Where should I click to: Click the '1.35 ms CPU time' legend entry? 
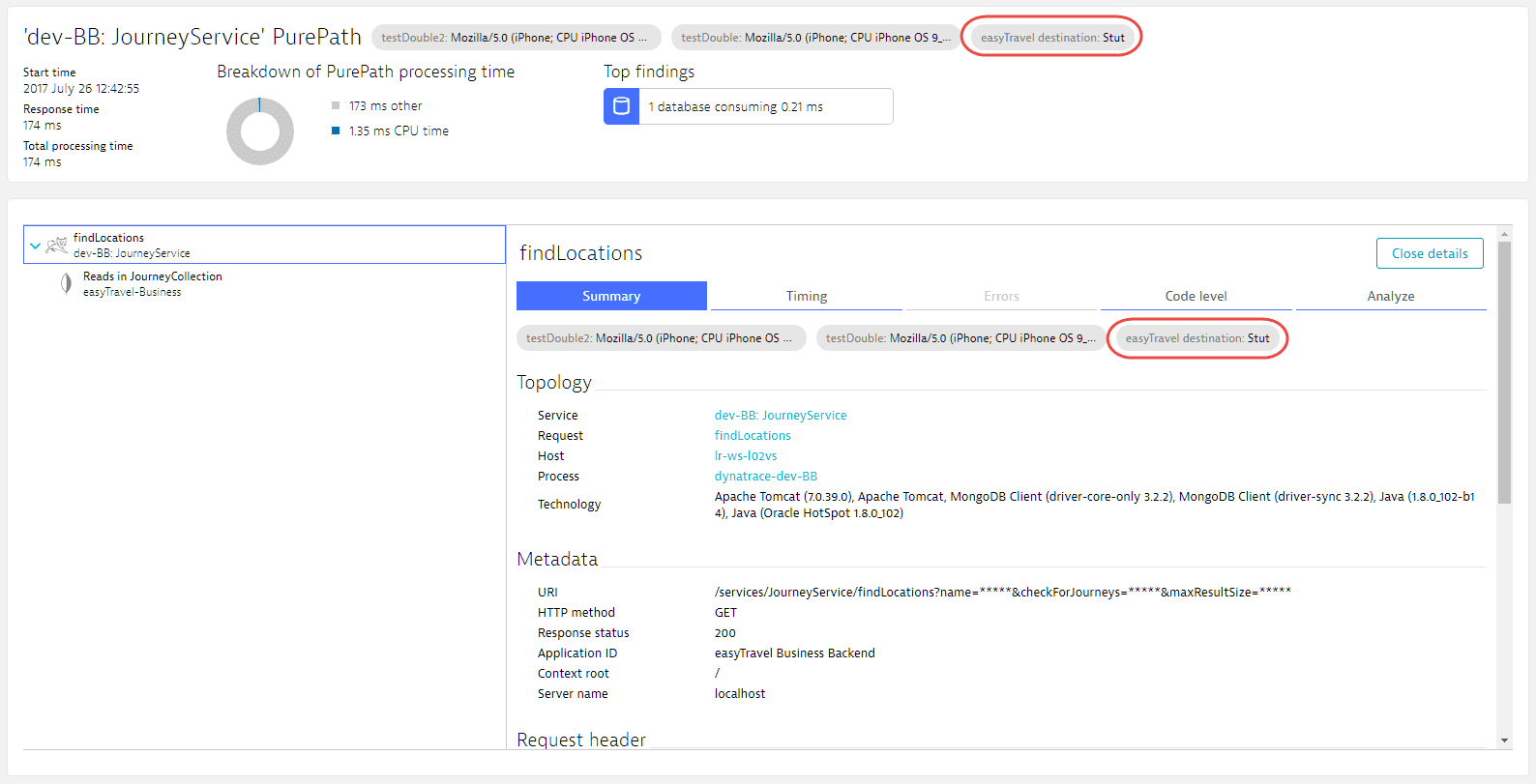399,131
